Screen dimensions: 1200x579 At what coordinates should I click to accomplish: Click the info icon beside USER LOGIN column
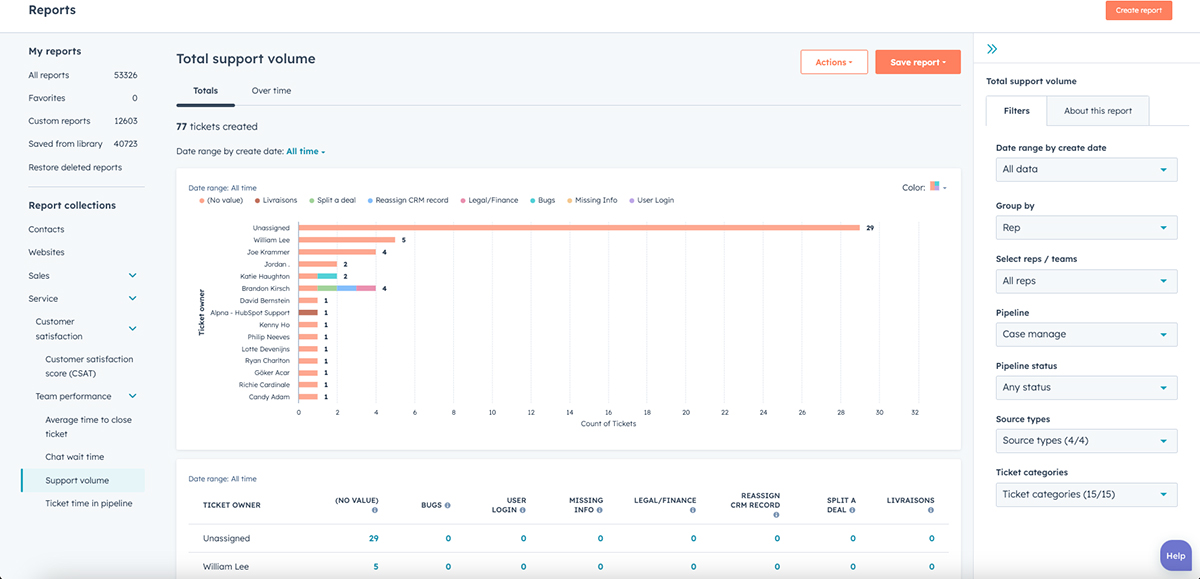click(524, 510)
